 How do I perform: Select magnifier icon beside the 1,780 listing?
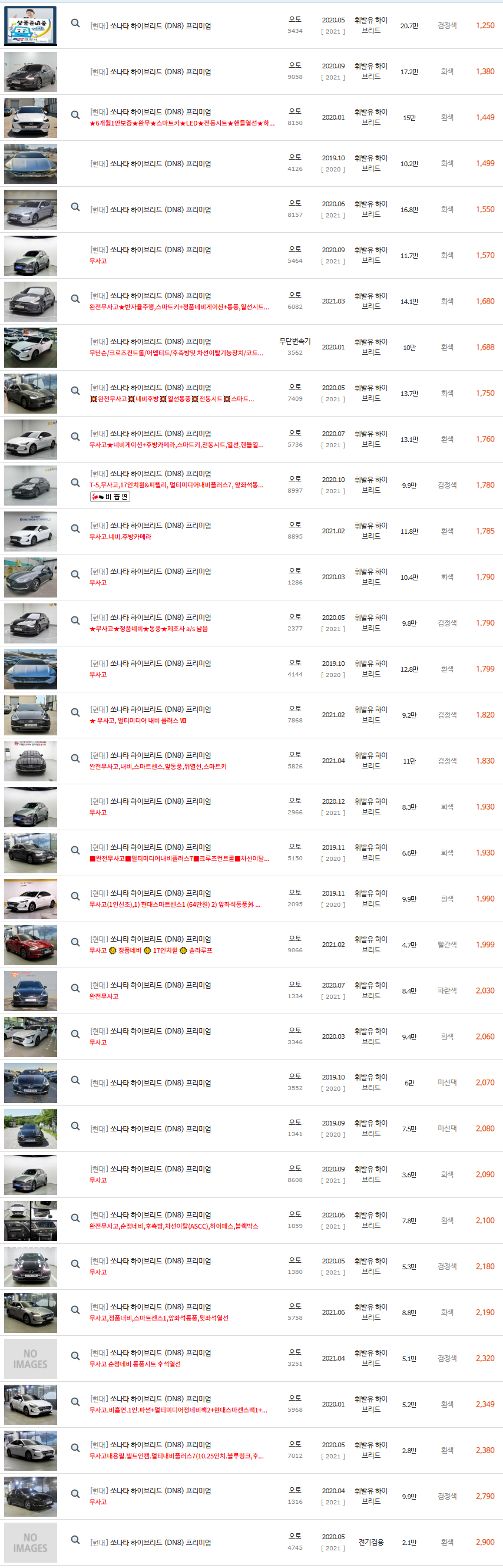pos(75,483)
